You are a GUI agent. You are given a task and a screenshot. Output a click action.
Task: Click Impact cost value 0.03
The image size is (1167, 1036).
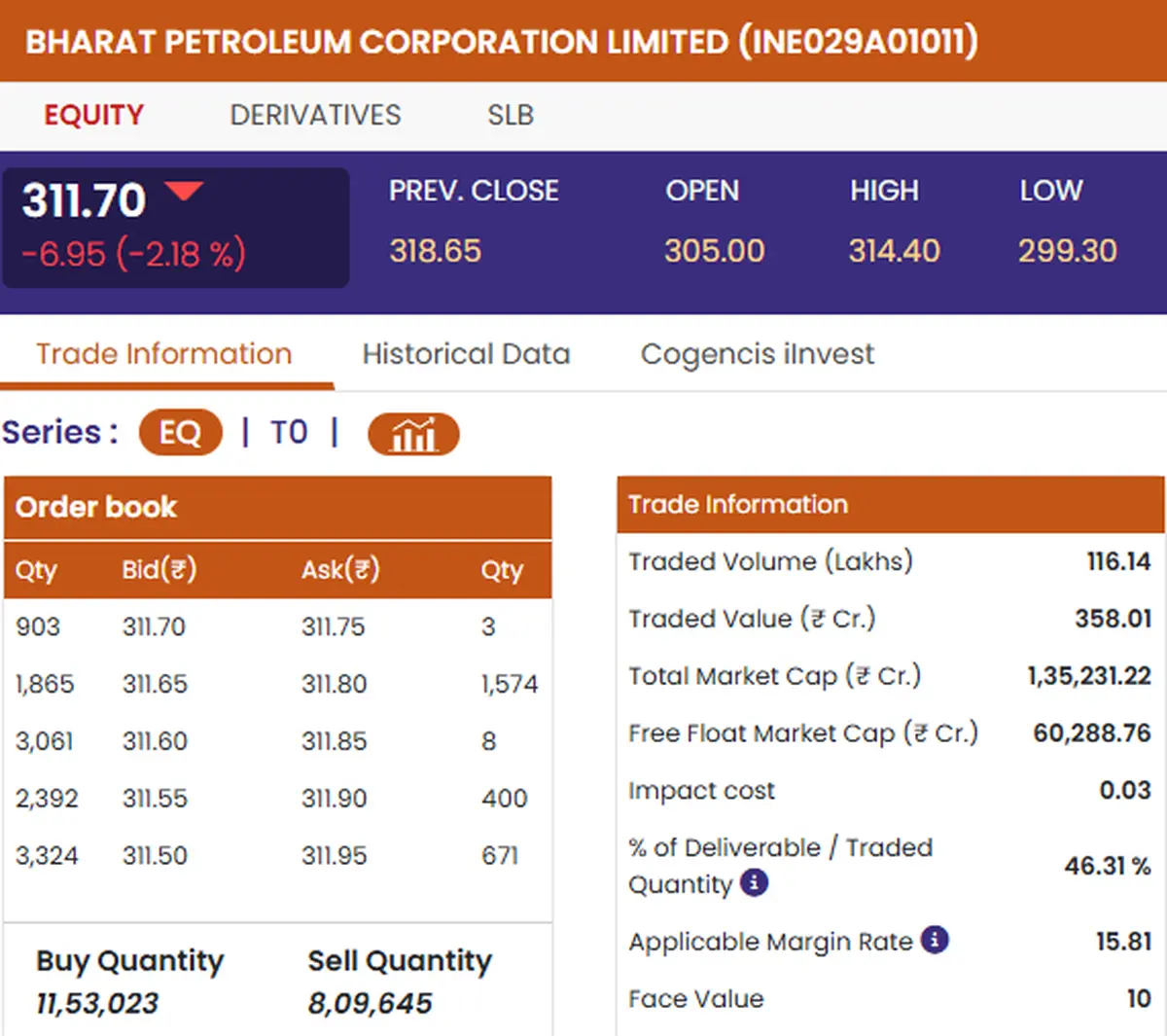[x=1125, y=790]
